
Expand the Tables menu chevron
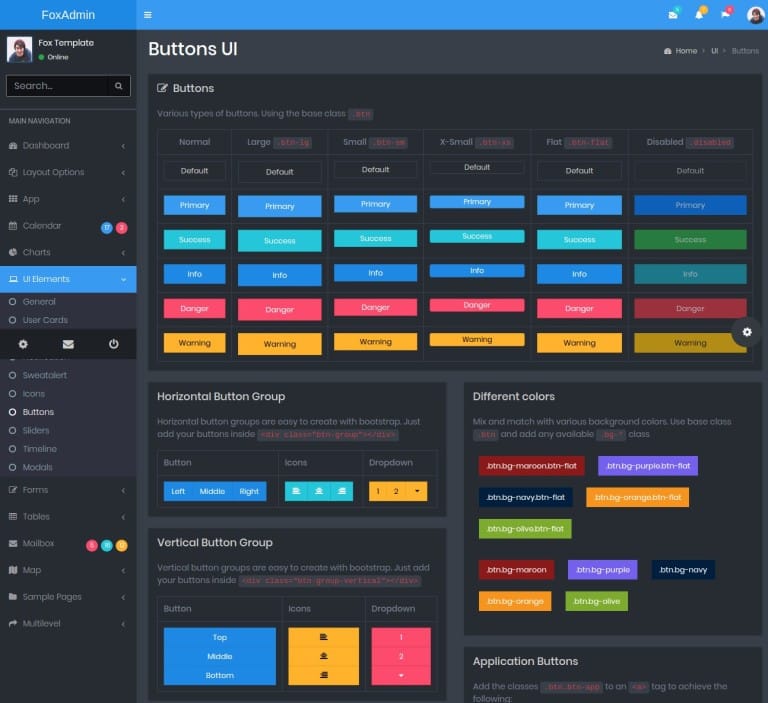click(x=123, y=517)
